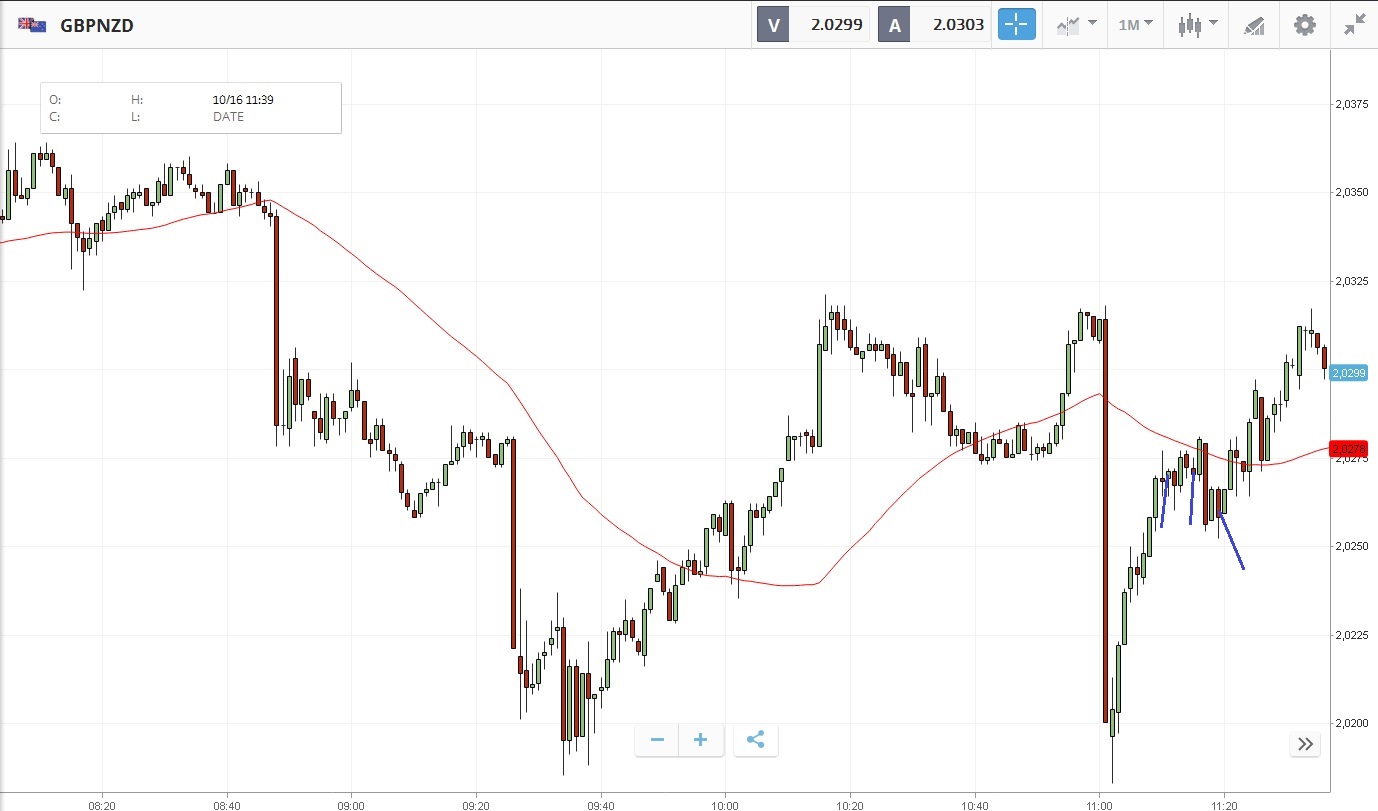The width and height of the screenshot is (1378, 811).
Task: Click the GBPNZD flag icon
Action: (32, 25)
